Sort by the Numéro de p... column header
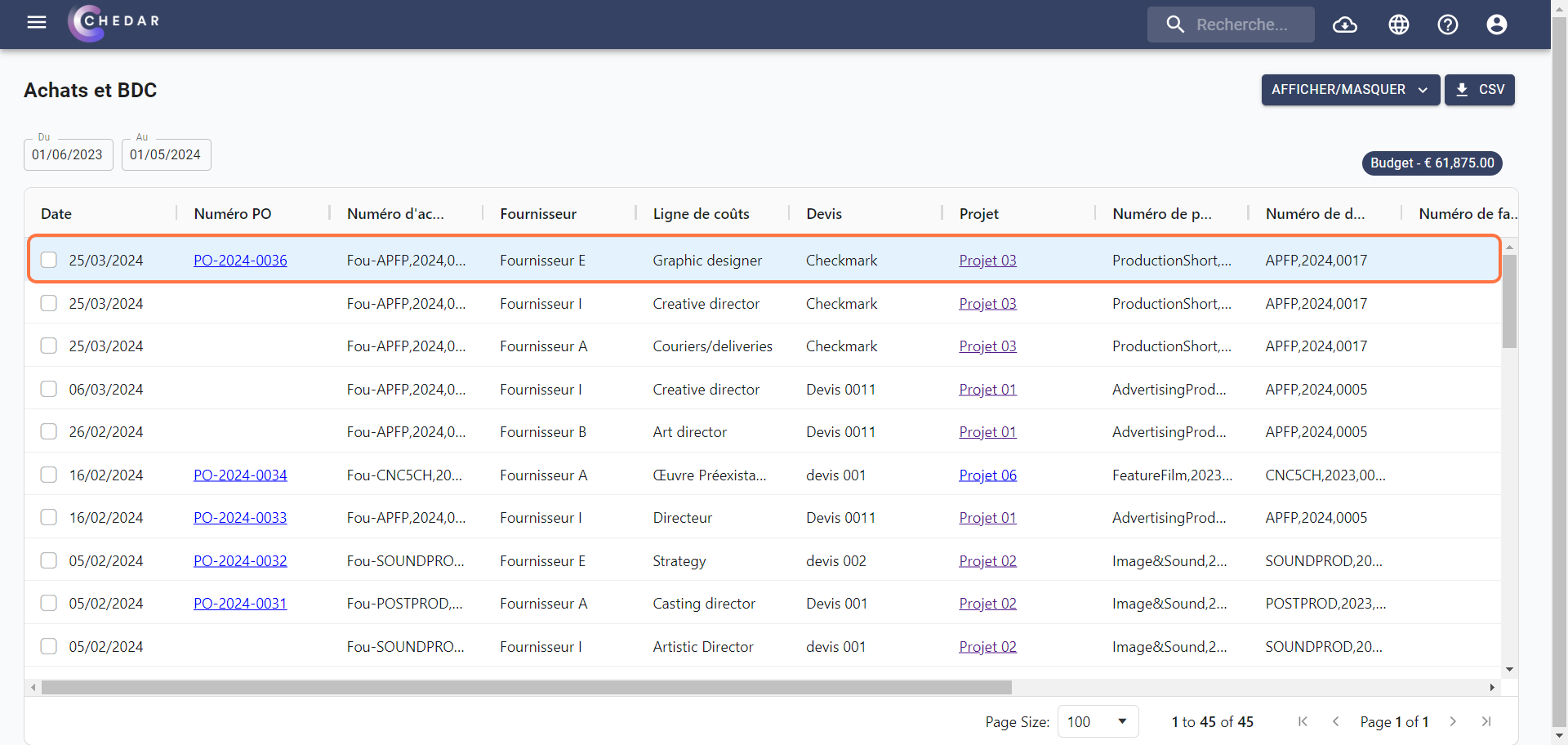 point(1162,213)
